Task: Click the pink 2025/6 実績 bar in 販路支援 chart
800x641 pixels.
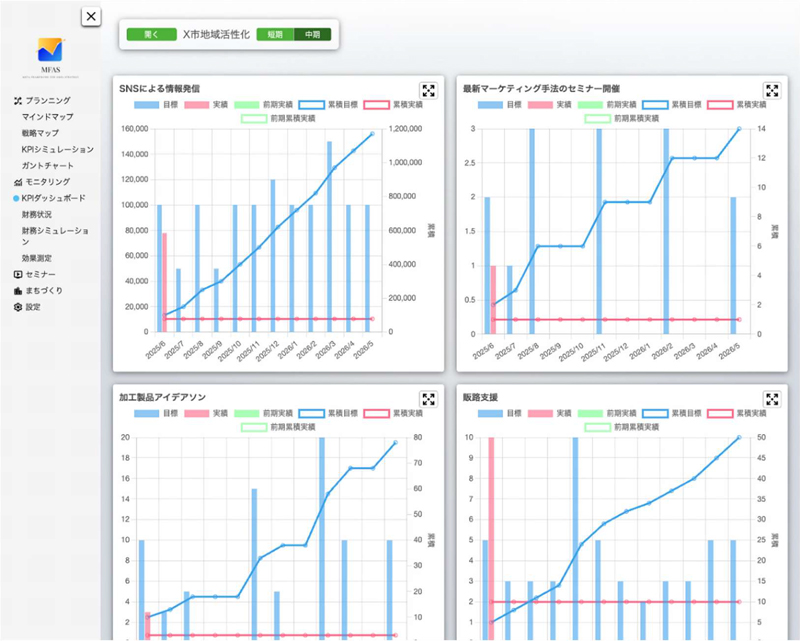Action: coord(491,539)
